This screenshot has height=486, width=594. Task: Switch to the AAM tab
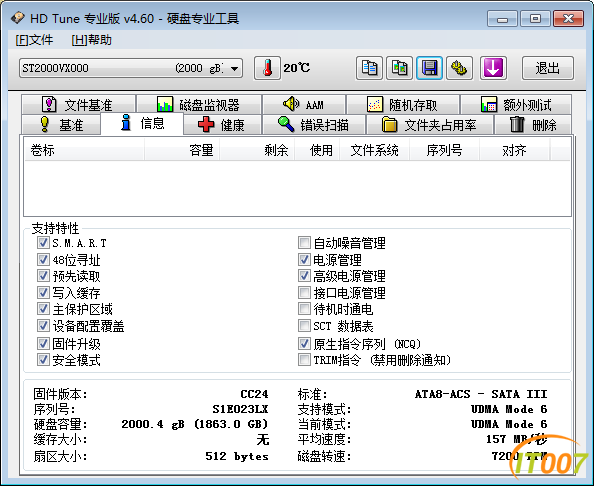304,104
